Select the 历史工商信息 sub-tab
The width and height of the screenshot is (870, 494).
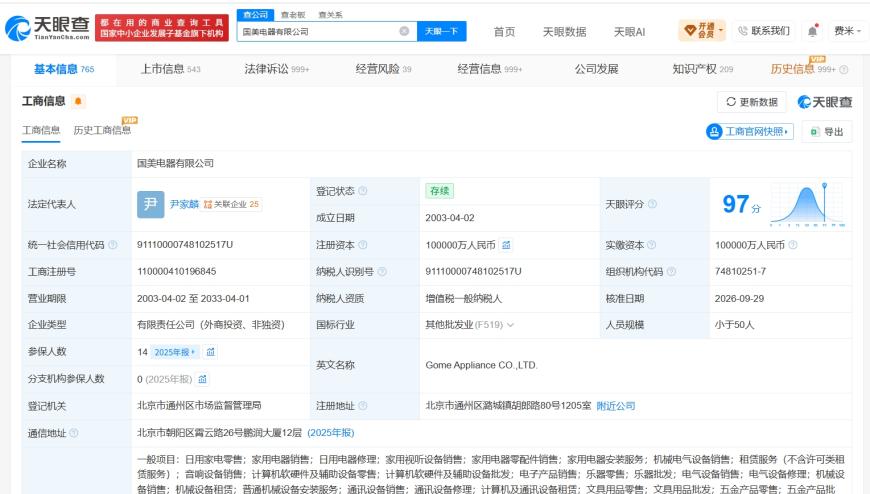(102, 130)
